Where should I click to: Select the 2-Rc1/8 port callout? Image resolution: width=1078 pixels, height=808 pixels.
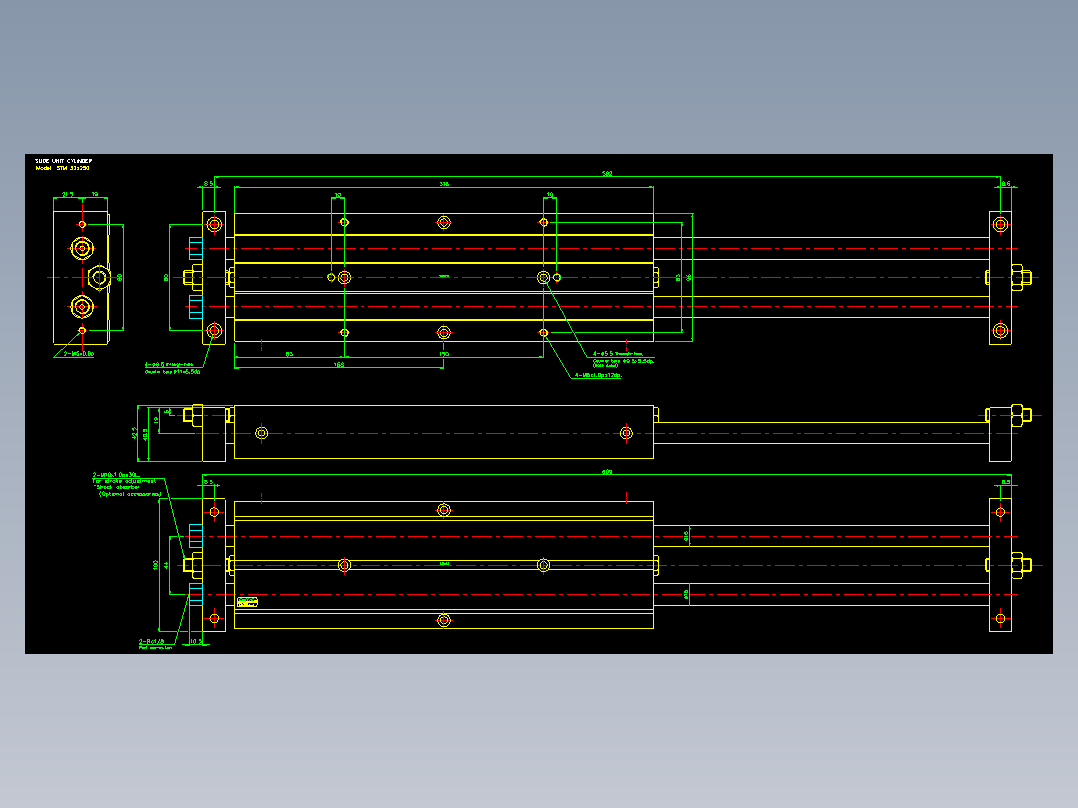(x=152, y=641)
